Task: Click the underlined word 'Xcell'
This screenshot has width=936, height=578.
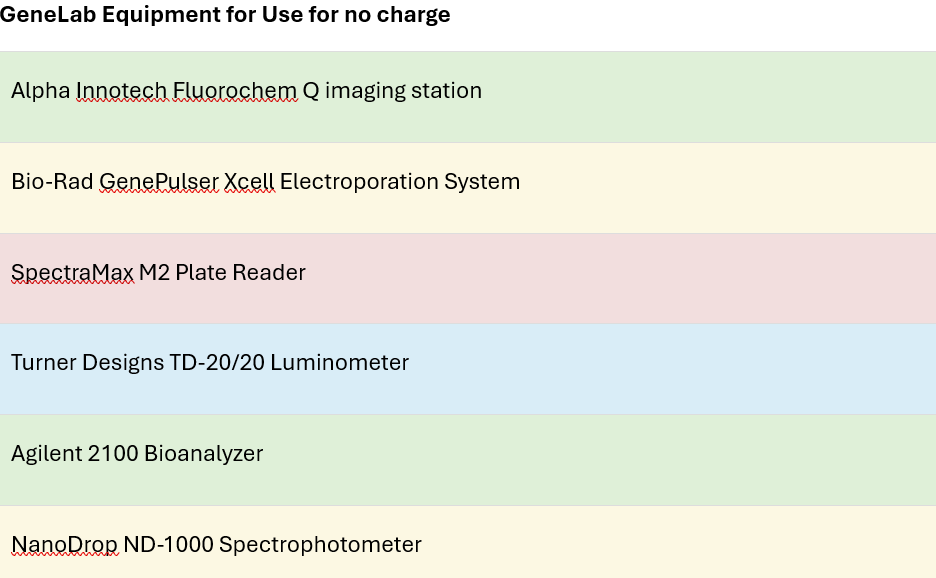Action: (248, 182)
